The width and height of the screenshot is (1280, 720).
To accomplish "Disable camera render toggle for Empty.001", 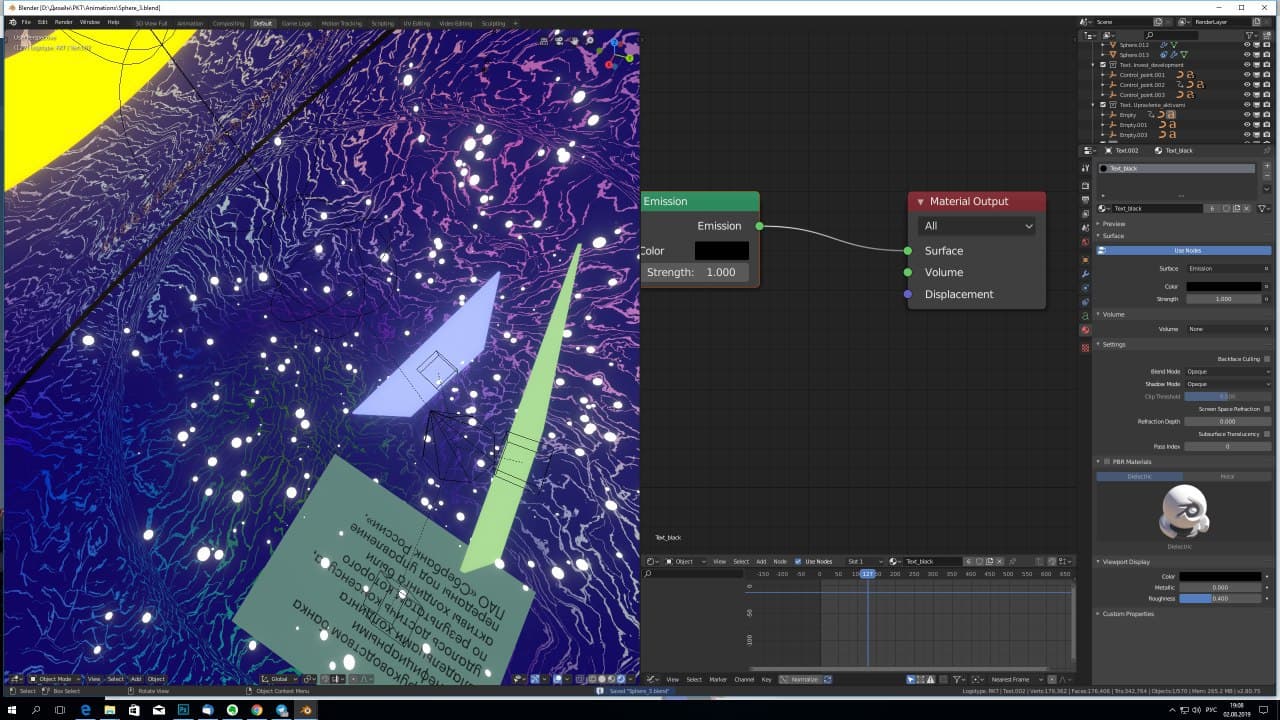I will tap(1267, 124).
